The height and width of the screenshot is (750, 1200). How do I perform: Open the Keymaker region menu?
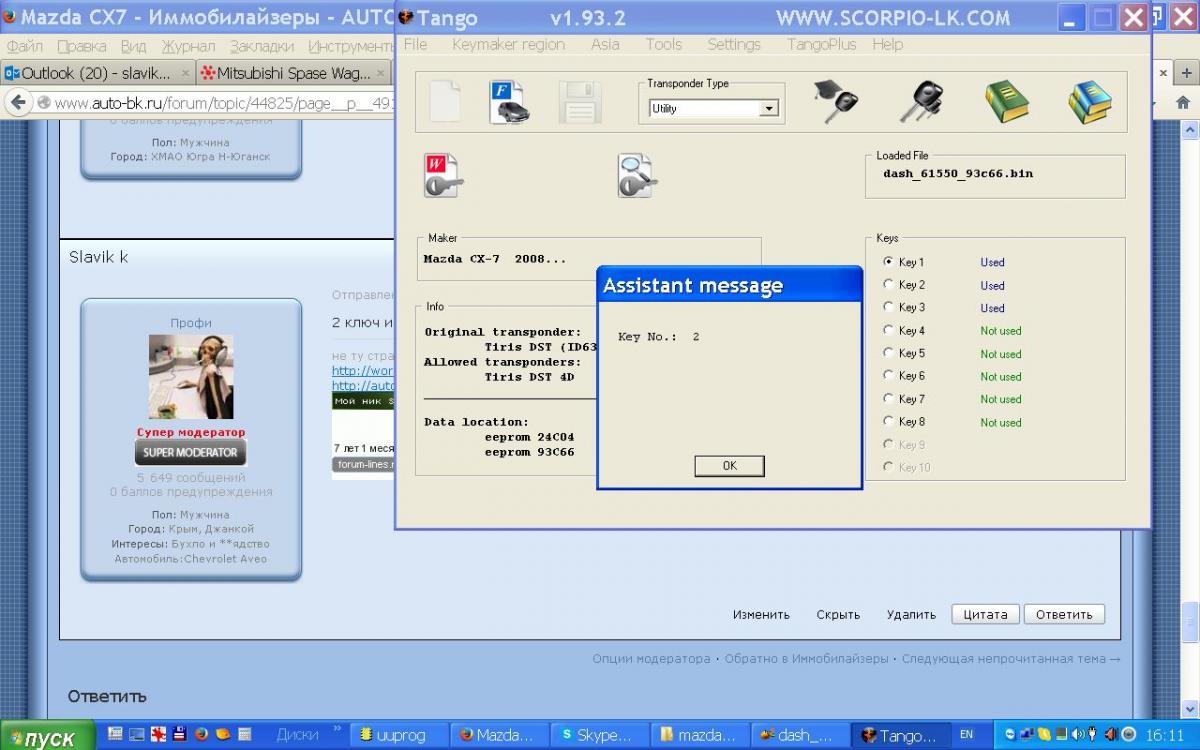click(x=508, y=45)
